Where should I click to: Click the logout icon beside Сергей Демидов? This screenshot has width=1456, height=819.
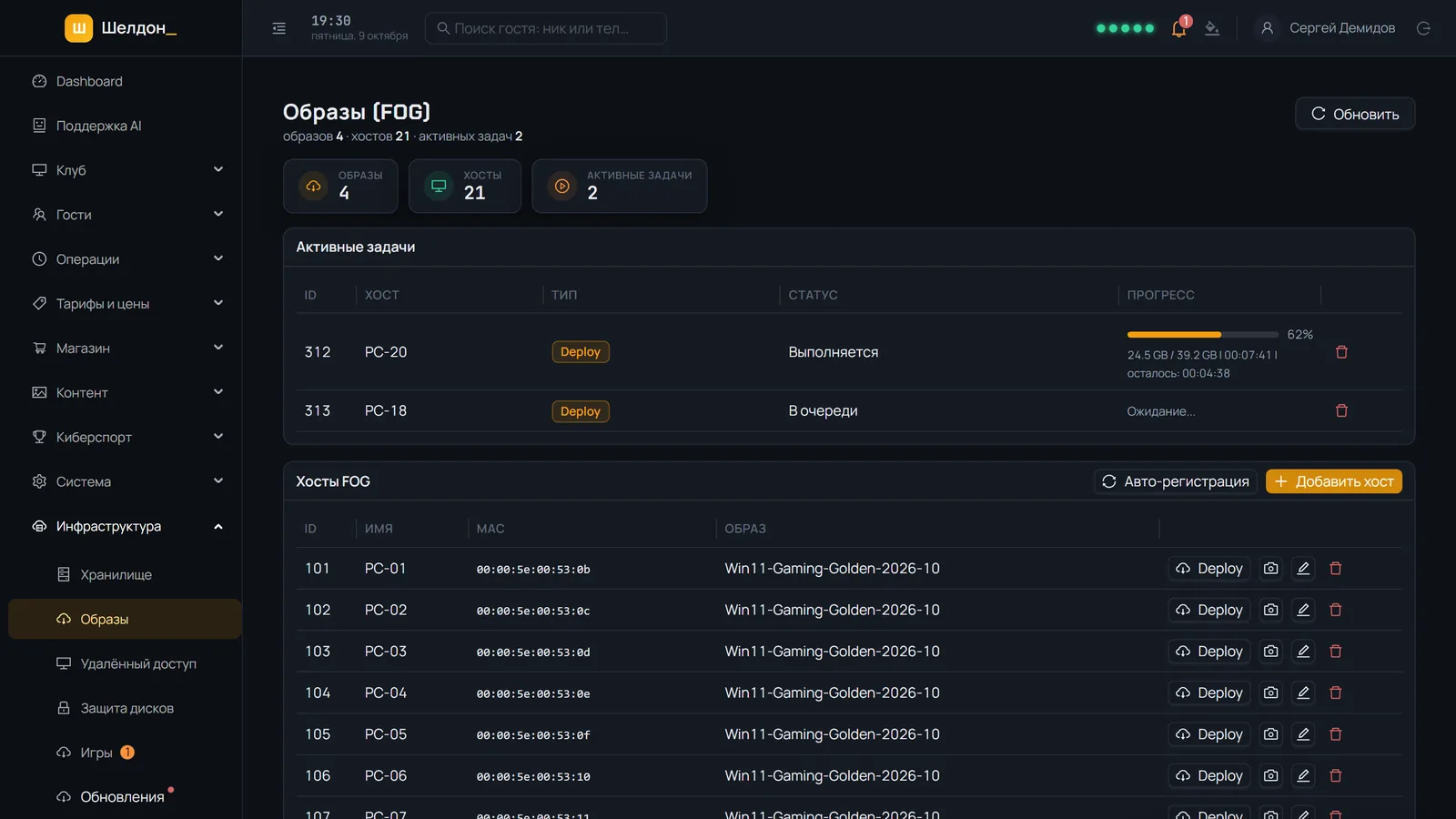pyautogui.click(x=1423, y=28)
